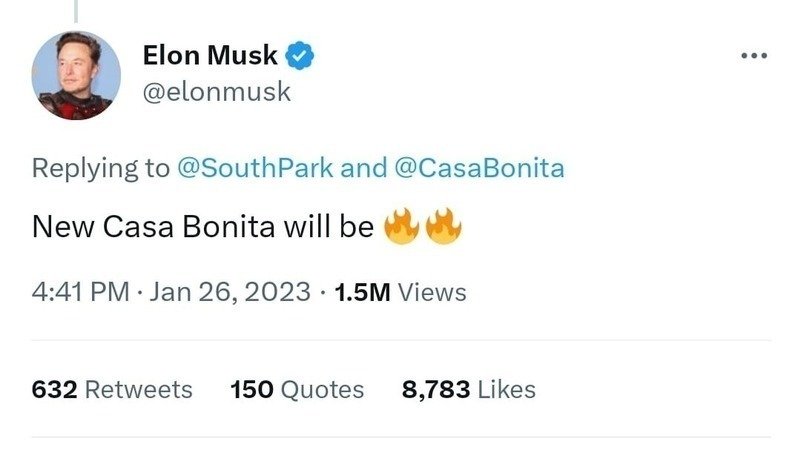Open the @CasaBonita mention link
Viewport: 800px width, 450px height.
480,168
